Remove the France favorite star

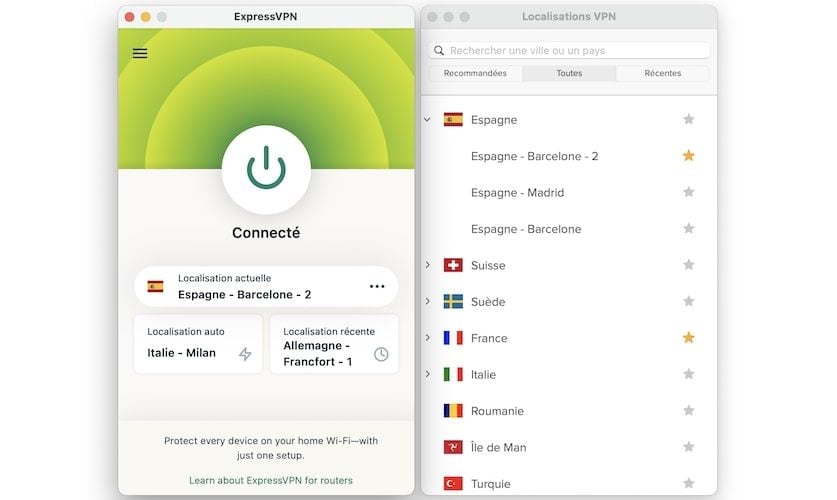pos(689,337)
